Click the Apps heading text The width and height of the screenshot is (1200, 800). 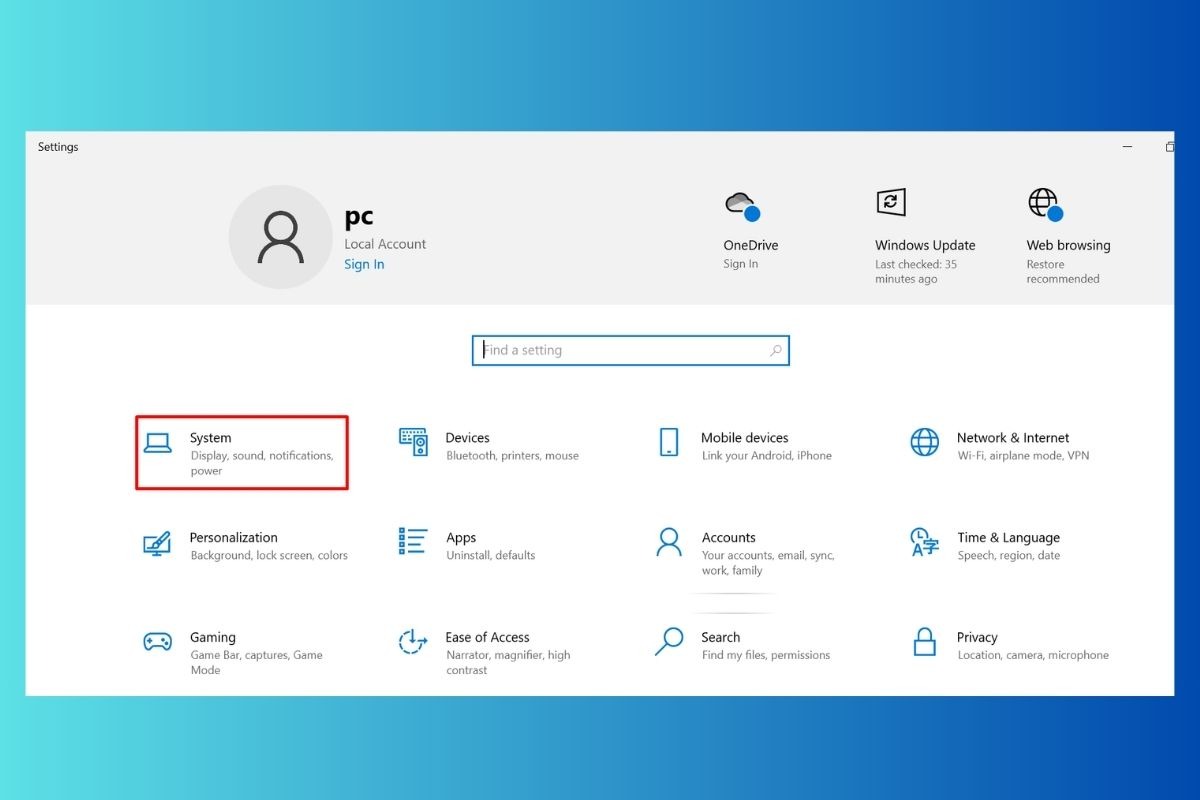pyautogui.click(x=461, y=537)
